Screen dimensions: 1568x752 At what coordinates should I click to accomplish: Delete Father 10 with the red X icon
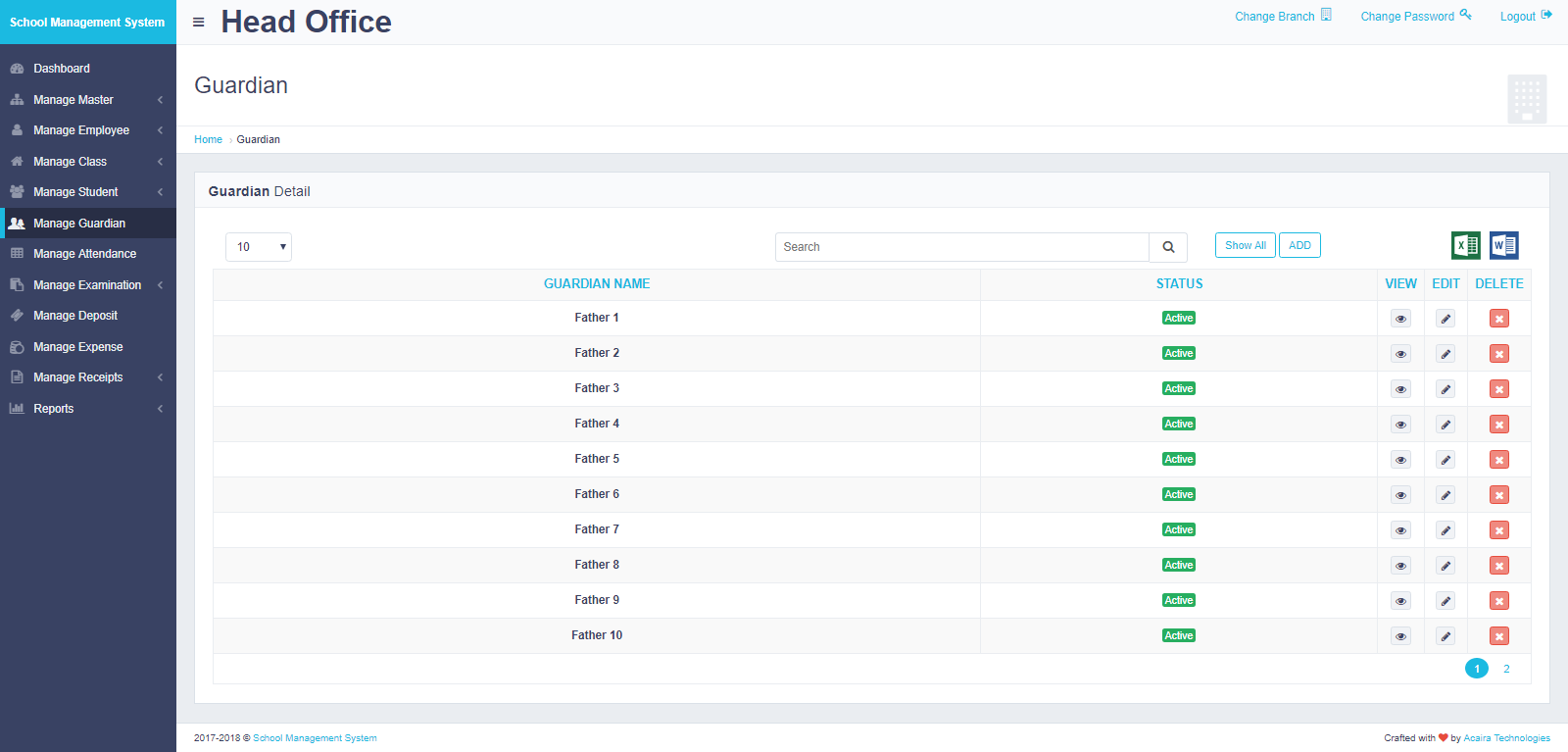coord(1498,636)
